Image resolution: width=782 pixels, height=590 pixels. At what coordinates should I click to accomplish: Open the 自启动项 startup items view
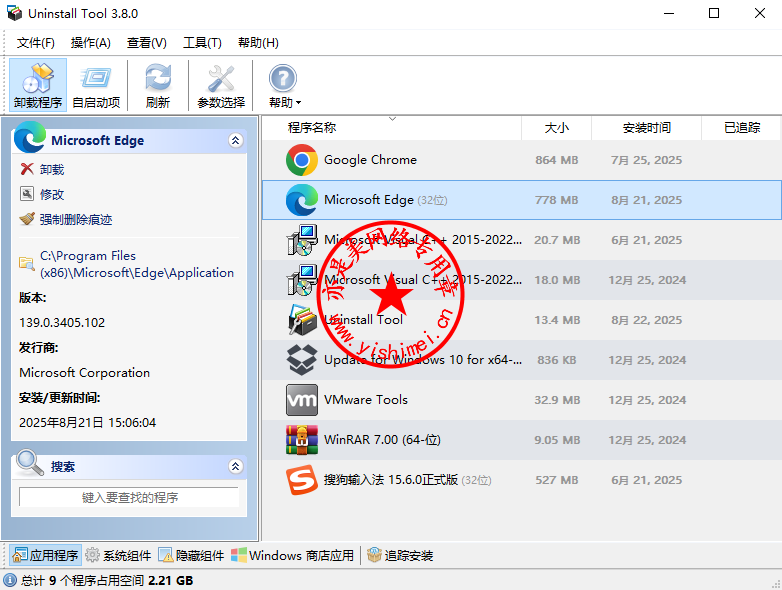point(96,85)
